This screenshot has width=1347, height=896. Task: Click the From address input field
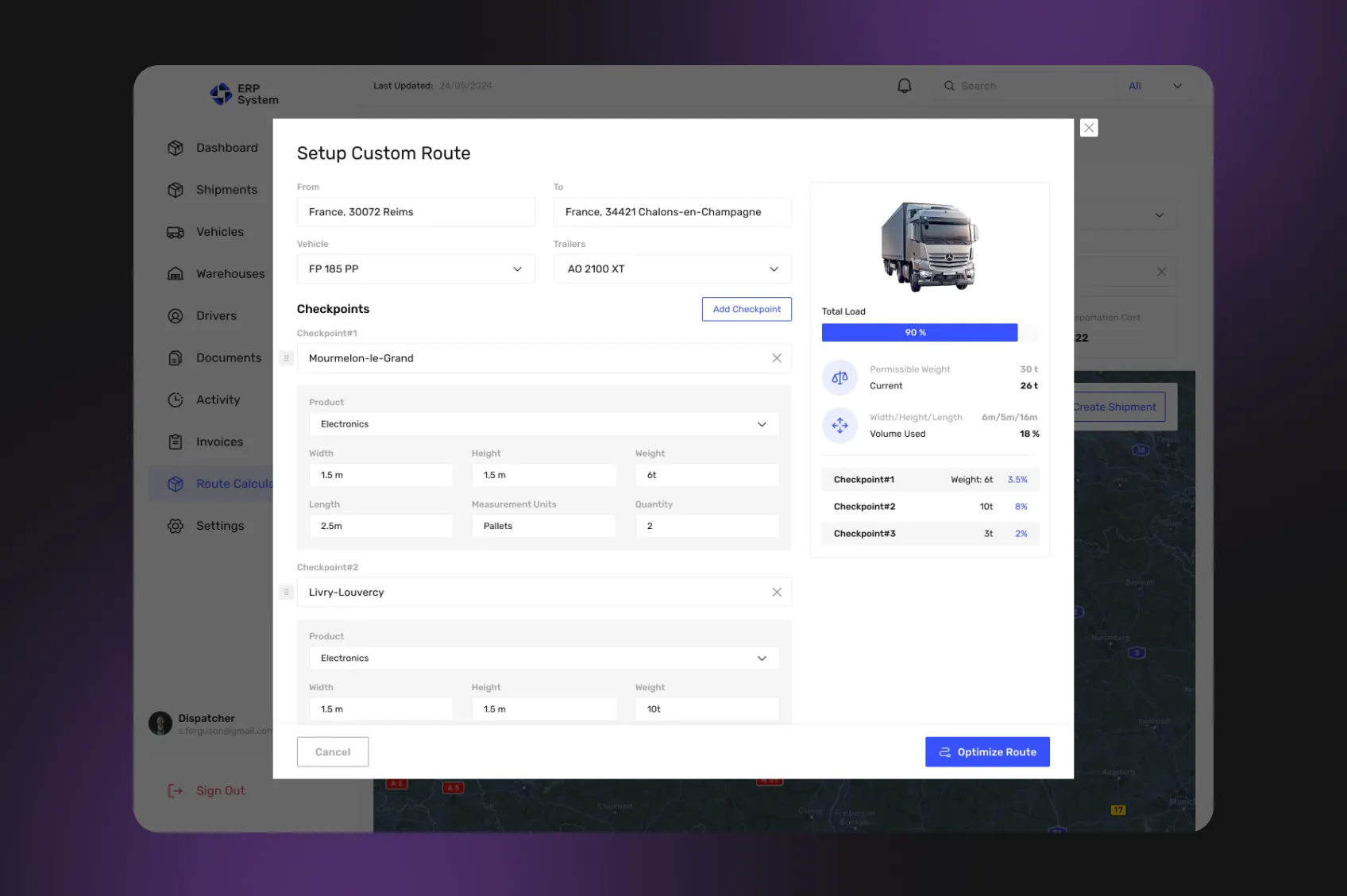pos(415,212)
